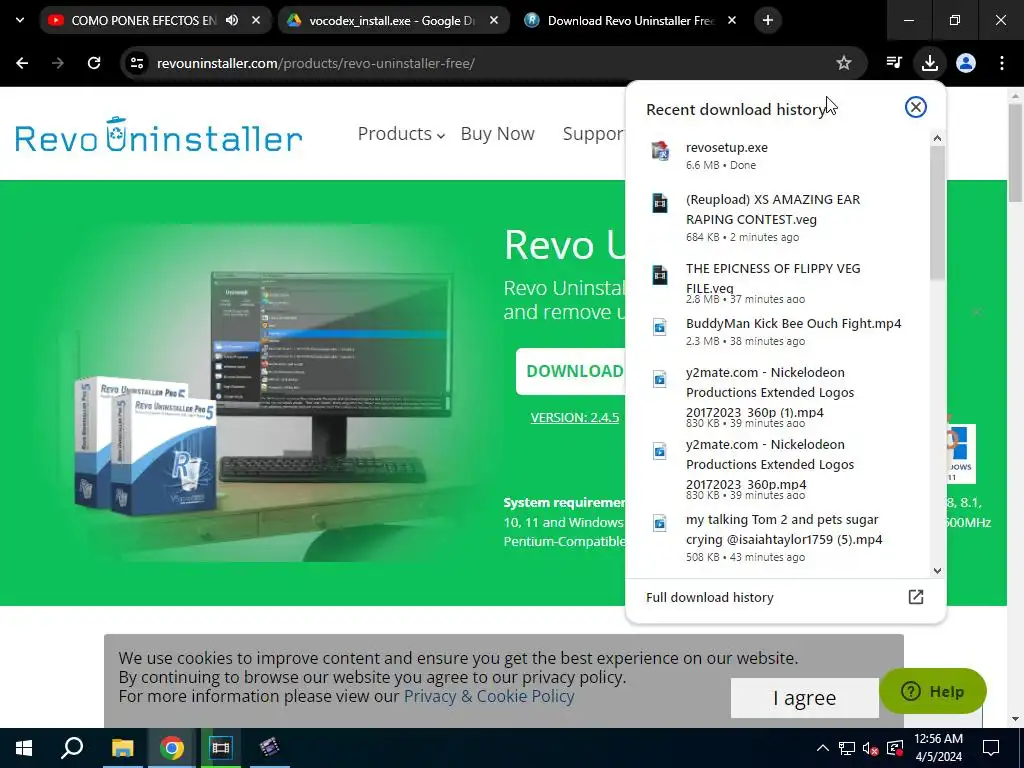Click the Revo Uninstaller Pro 5 product image
The image size is (1024, 768).
(x=145, y=445)
